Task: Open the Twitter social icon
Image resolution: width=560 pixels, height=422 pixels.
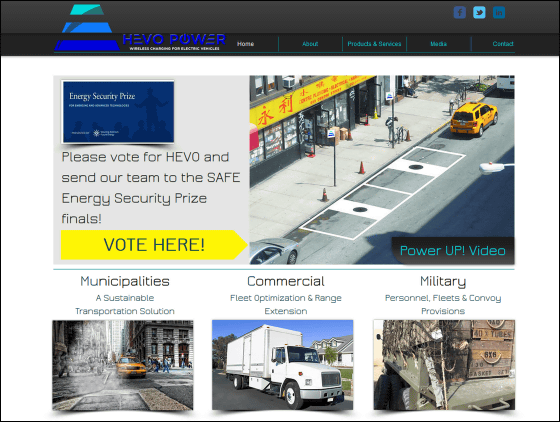Action: (x=479, y=12)
